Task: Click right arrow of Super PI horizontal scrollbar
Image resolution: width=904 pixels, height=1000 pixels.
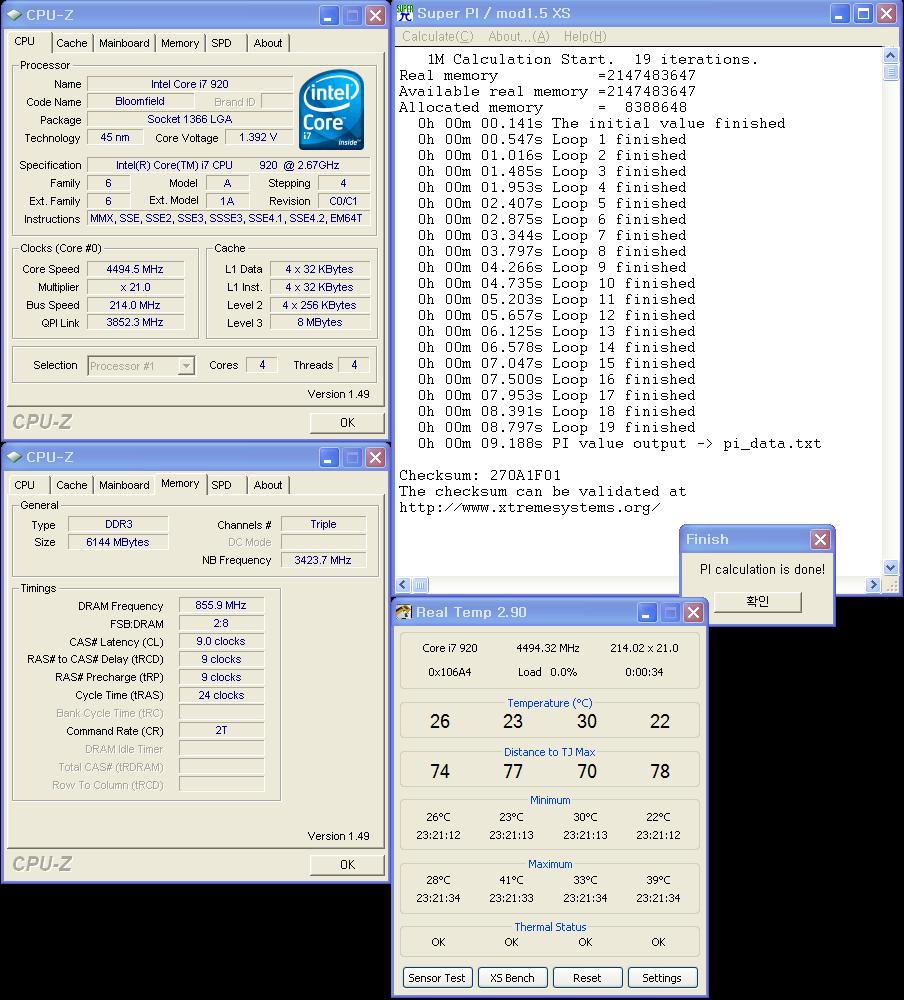Action: (873, 584)
